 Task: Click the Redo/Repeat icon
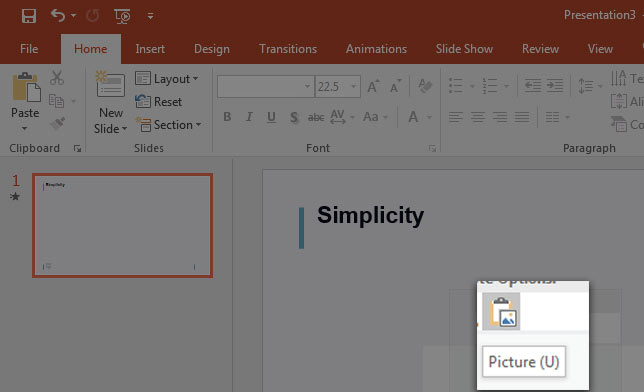point(93,16)
